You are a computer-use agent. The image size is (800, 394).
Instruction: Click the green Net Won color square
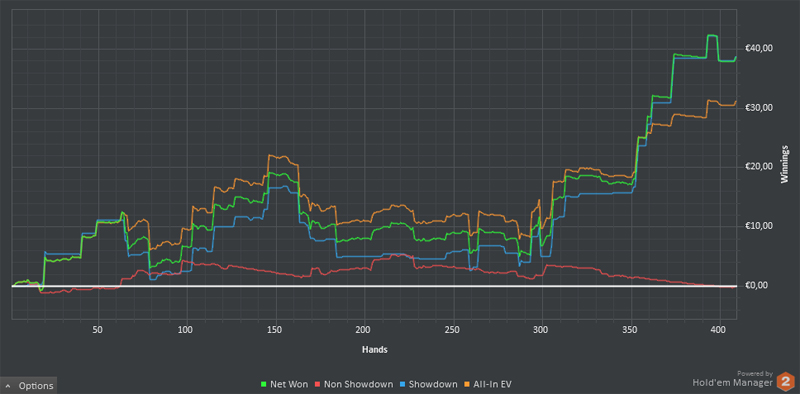point(263,385)
